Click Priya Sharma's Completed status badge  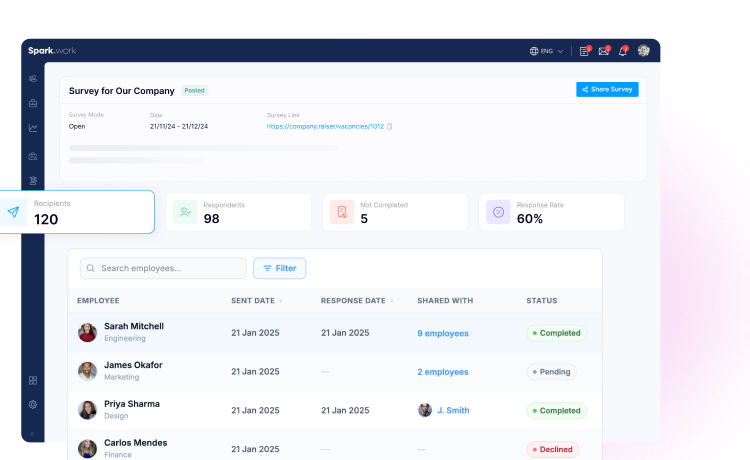556,410
